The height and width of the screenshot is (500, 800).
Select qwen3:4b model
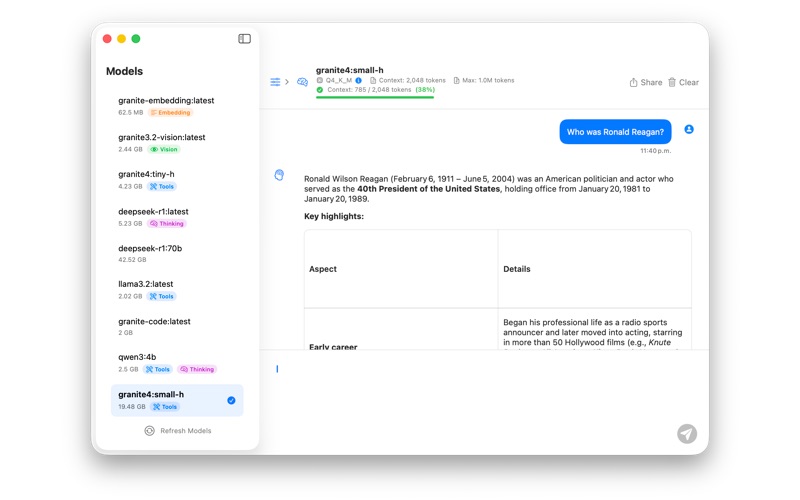(x=177, y=363)
